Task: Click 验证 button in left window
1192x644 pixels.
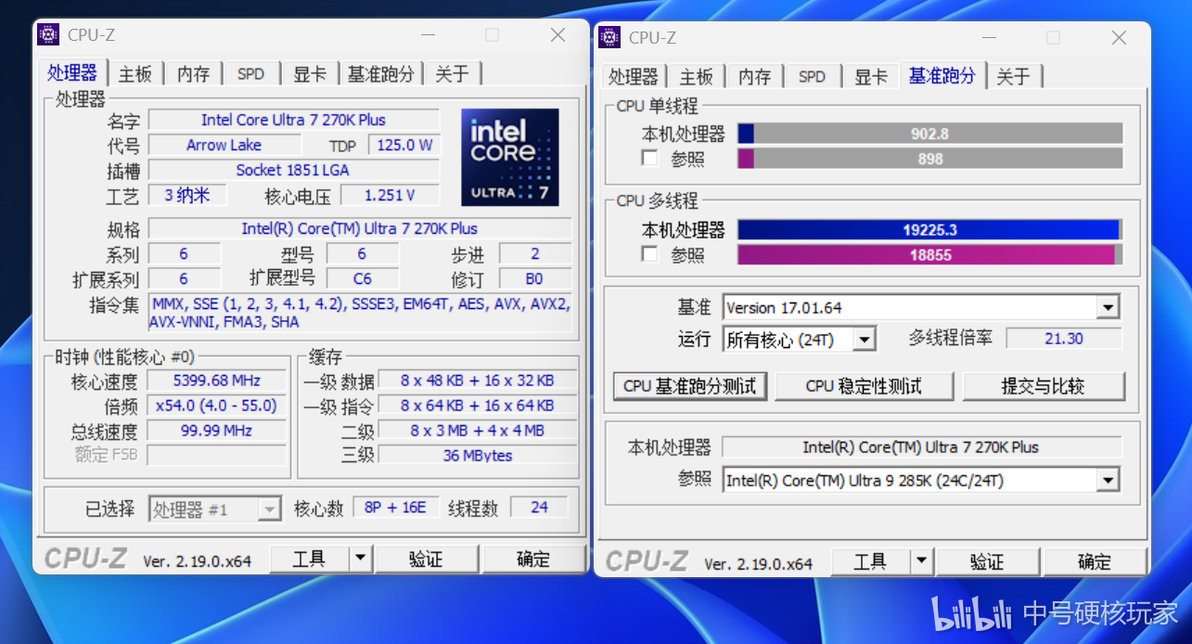Action: pyautogui.click(x=426, y=559)
